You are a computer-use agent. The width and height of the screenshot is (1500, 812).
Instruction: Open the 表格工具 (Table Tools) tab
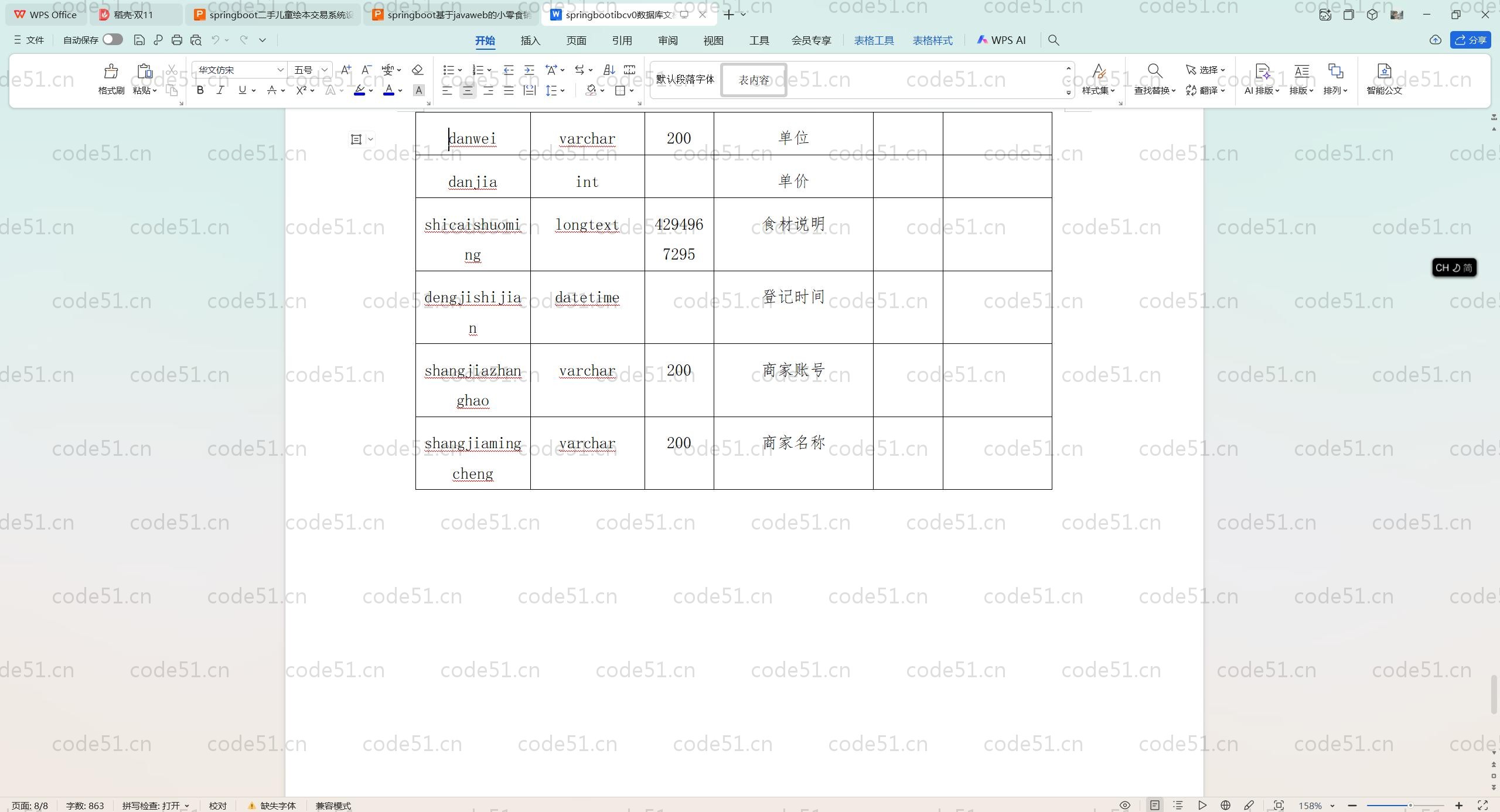click(874, 40)
